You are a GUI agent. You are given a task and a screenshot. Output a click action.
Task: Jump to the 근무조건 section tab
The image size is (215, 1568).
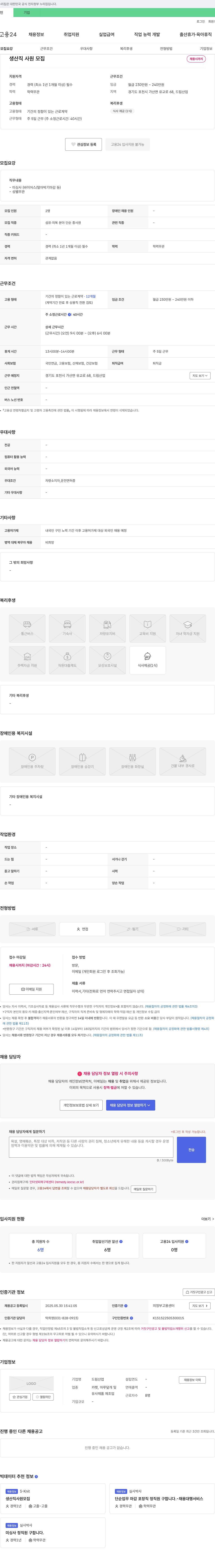coord(46,49)
